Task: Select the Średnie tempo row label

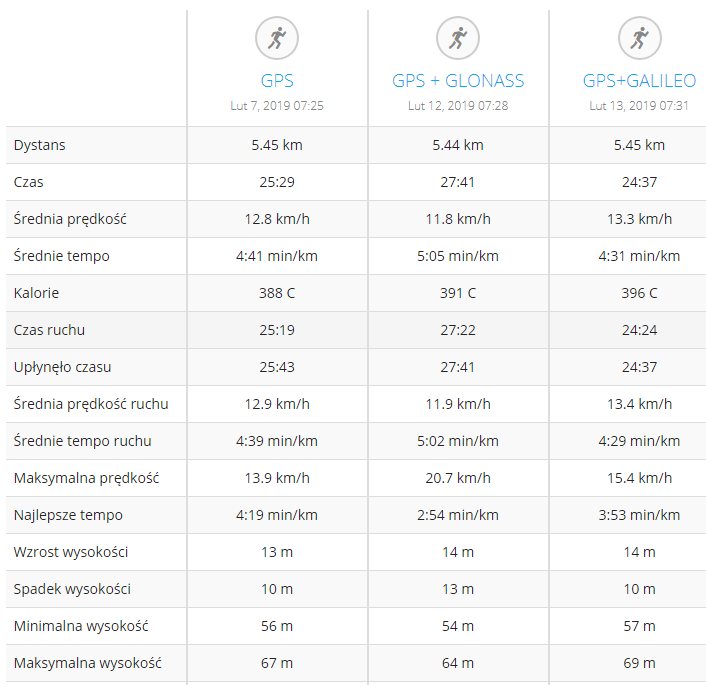Action: (62, 256)
